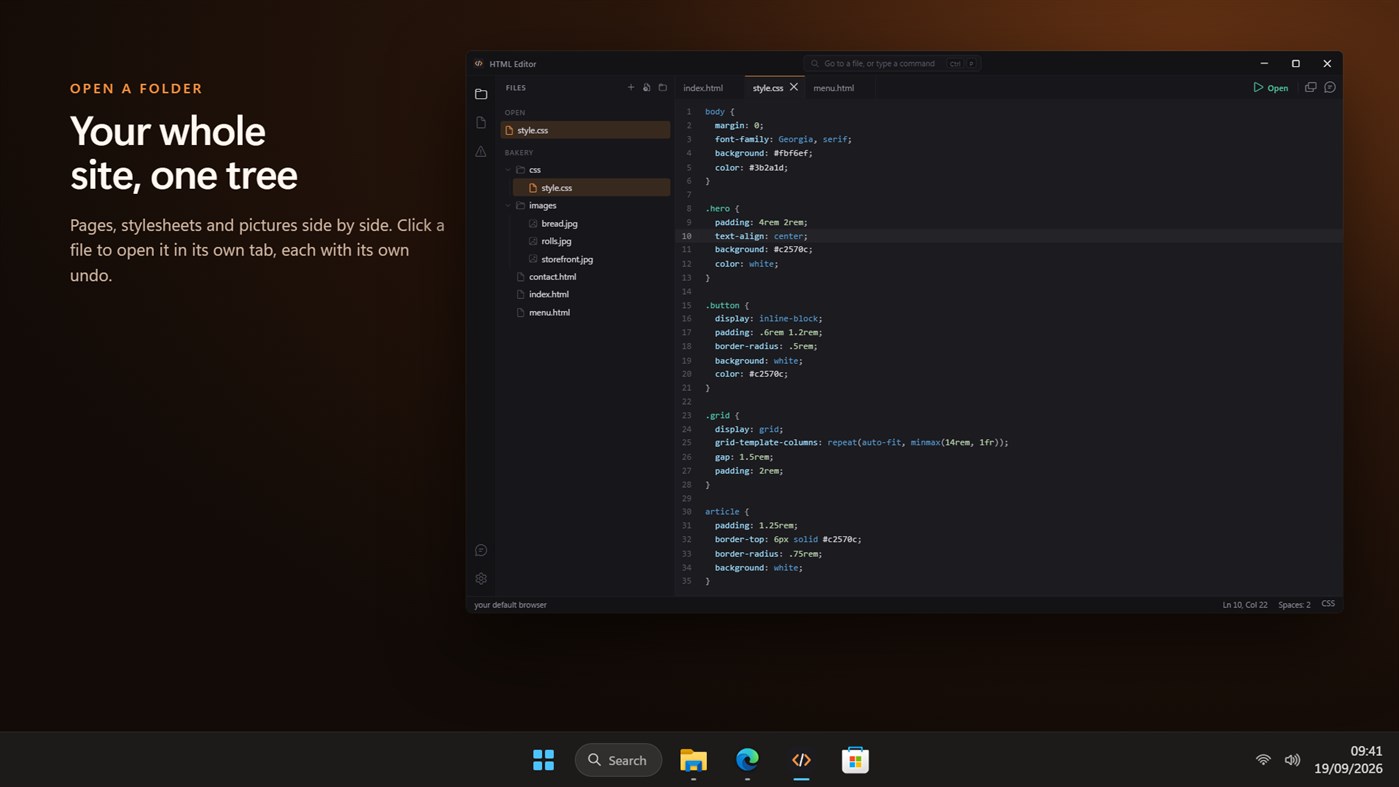
Task: Click the overlapping windows icon beside Open
Action: tap(1310, 87)
